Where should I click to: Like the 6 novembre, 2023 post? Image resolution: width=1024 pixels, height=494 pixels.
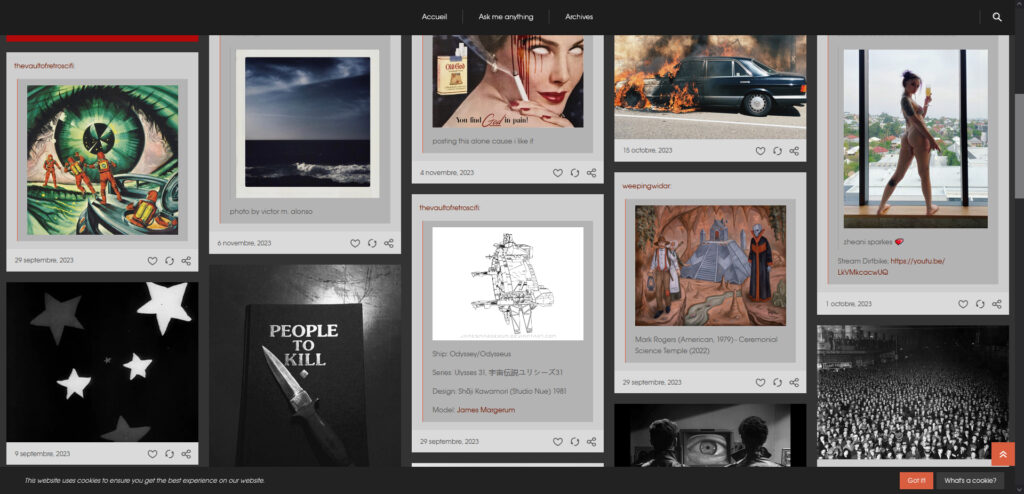coord(355,243)
